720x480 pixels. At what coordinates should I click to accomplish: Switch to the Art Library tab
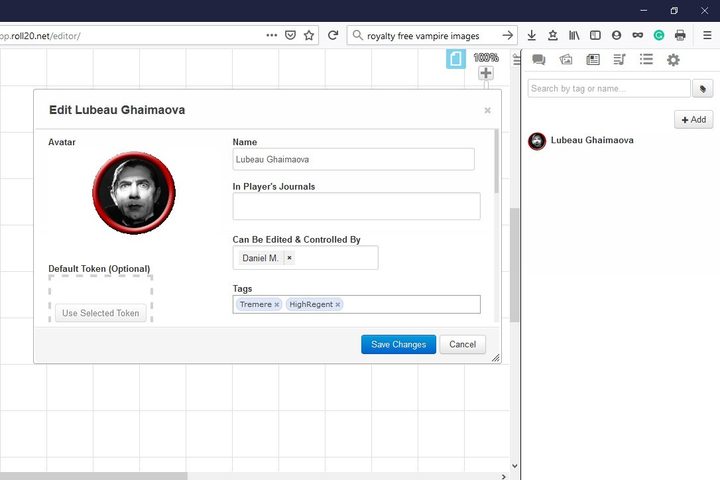pos(566,59)
